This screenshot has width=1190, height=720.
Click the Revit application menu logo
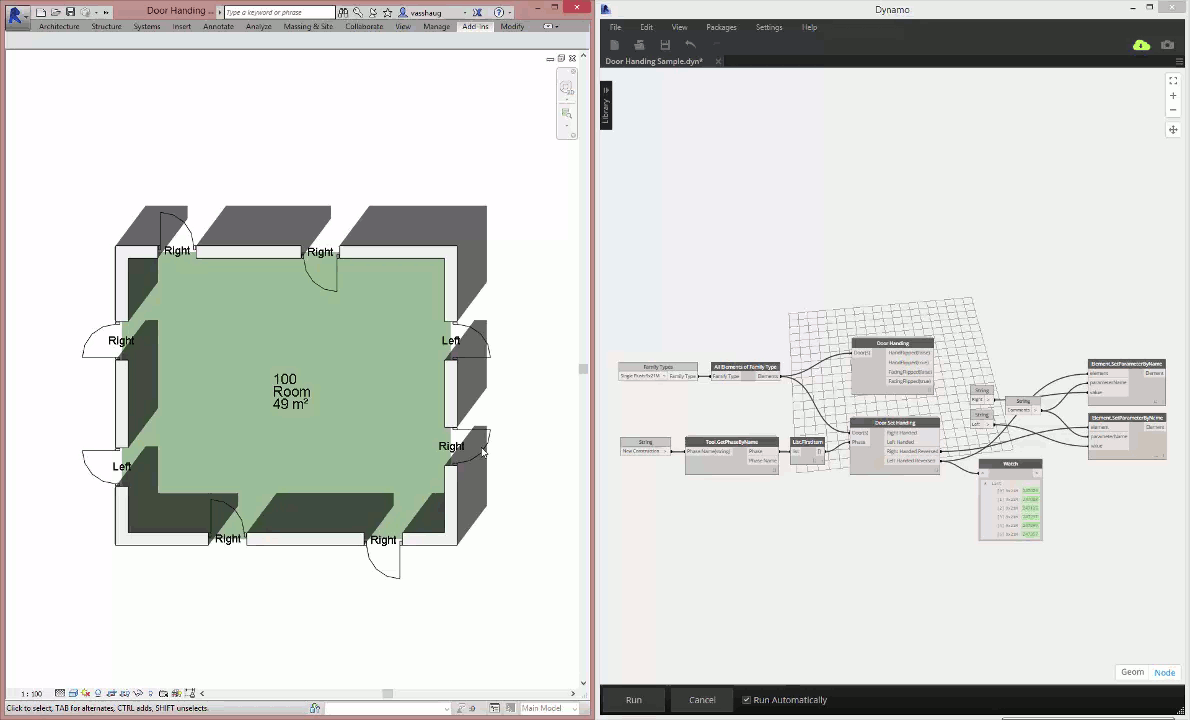coord(15,14)
